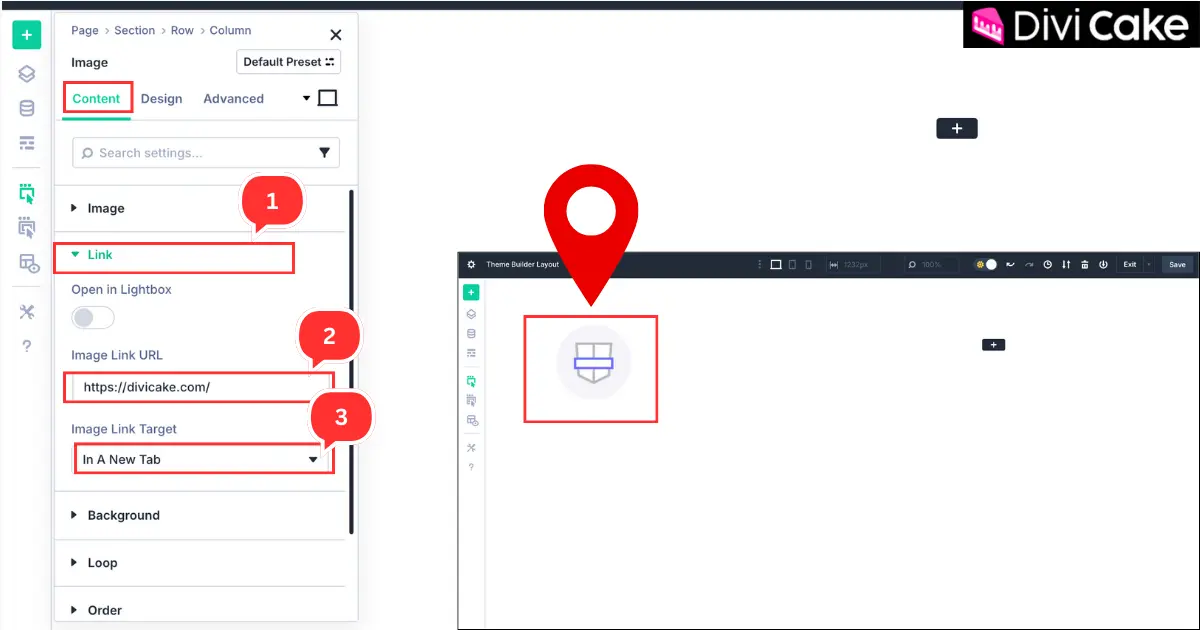The image size is (1200, 630).
Task: Open editing history clock in the Theme Builder Layout bar
Action: tap(1048, 265)
